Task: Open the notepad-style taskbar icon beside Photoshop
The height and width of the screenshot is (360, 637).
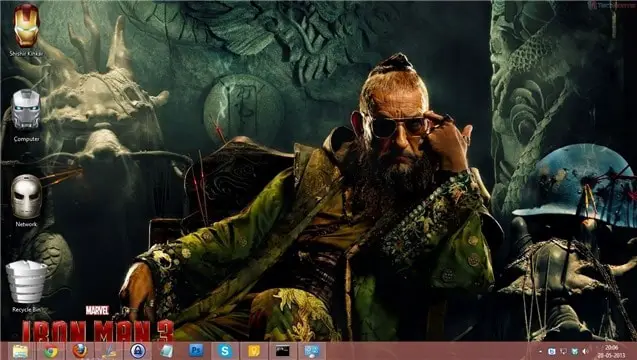Action: (x=167, y=351)
